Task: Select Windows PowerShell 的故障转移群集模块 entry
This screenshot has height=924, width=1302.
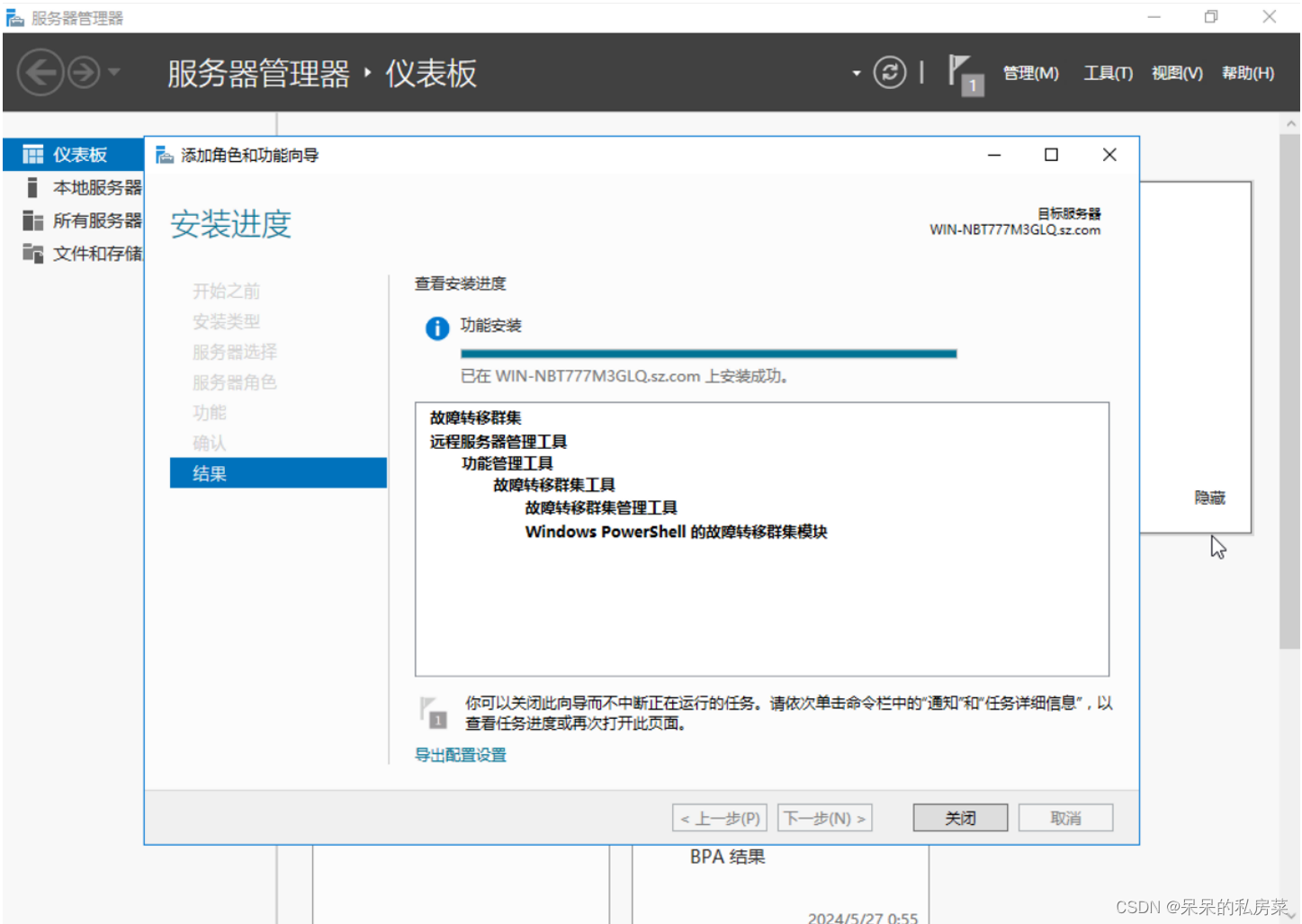Action: click(x=677, y=532)
